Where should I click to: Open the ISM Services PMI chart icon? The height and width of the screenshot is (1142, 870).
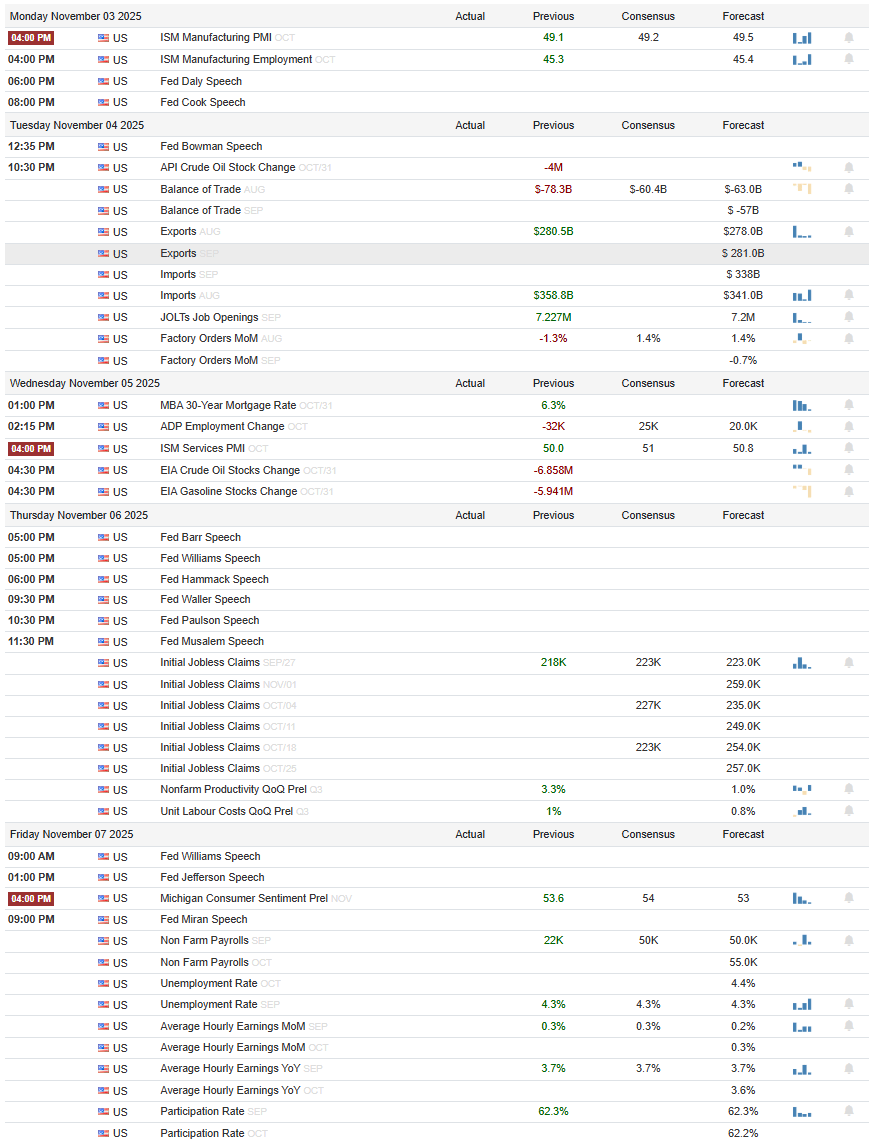point(802,449)
